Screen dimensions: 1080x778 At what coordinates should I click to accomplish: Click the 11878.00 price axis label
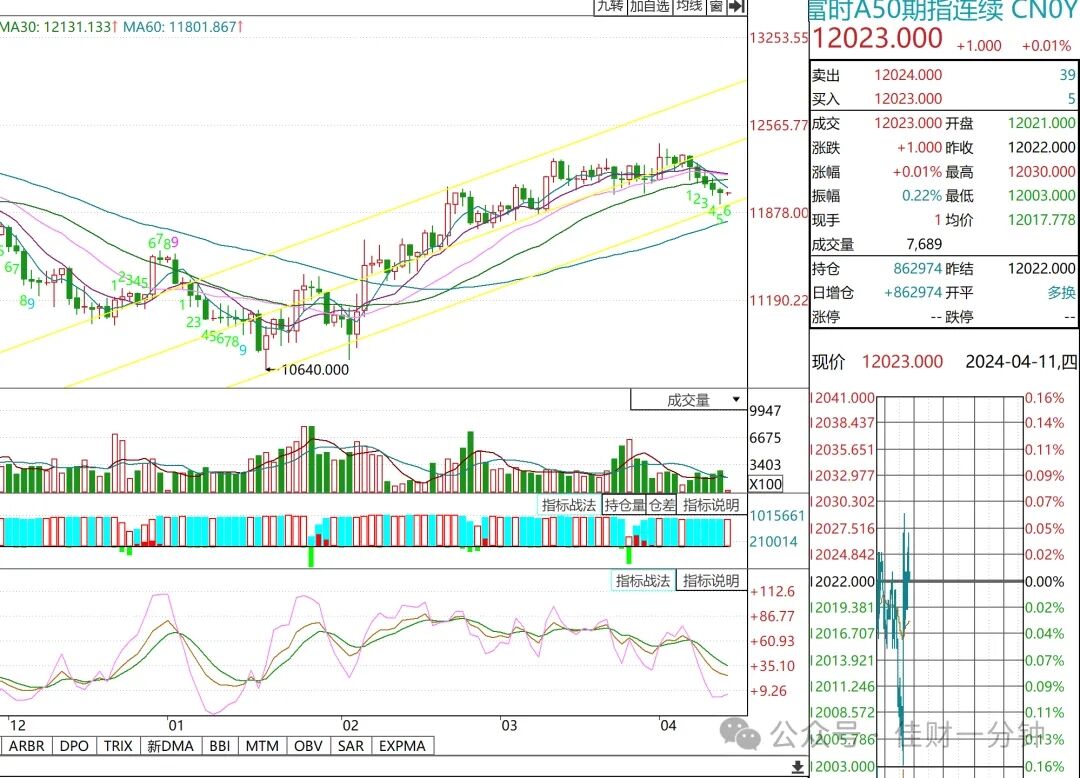tap(778, 213)
